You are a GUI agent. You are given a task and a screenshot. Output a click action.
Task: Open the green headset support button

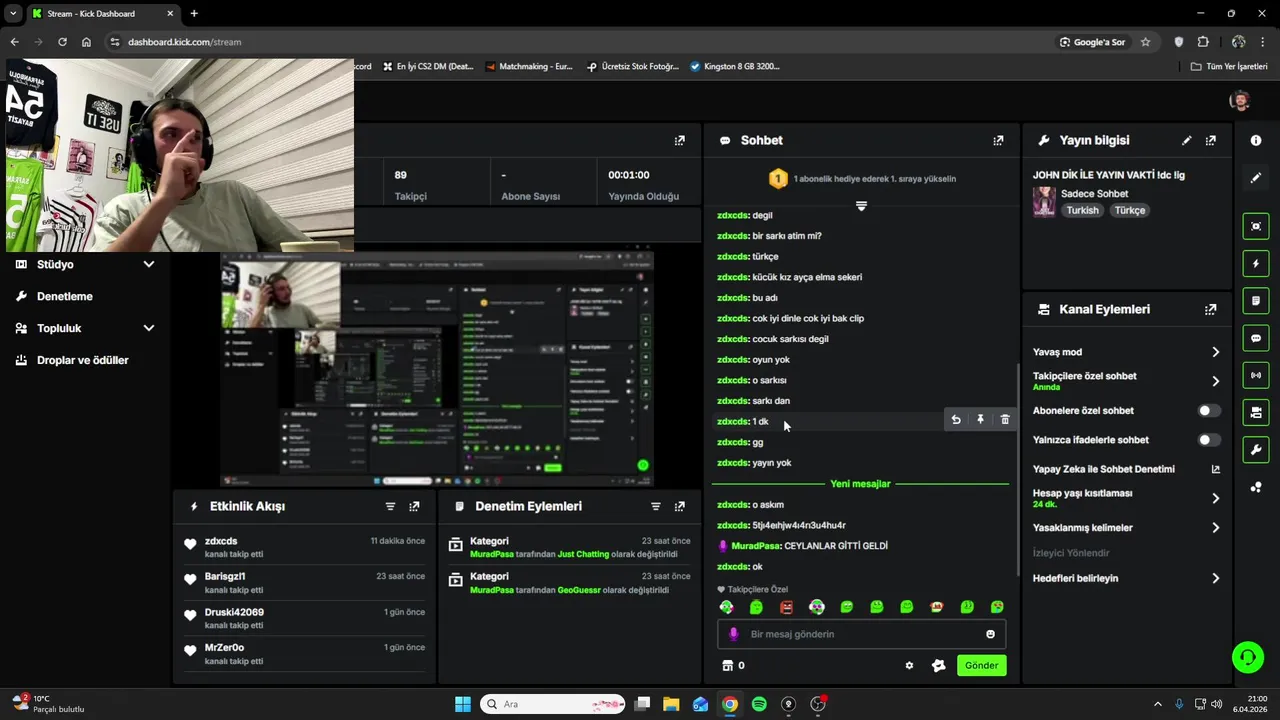click(1247, 657)
